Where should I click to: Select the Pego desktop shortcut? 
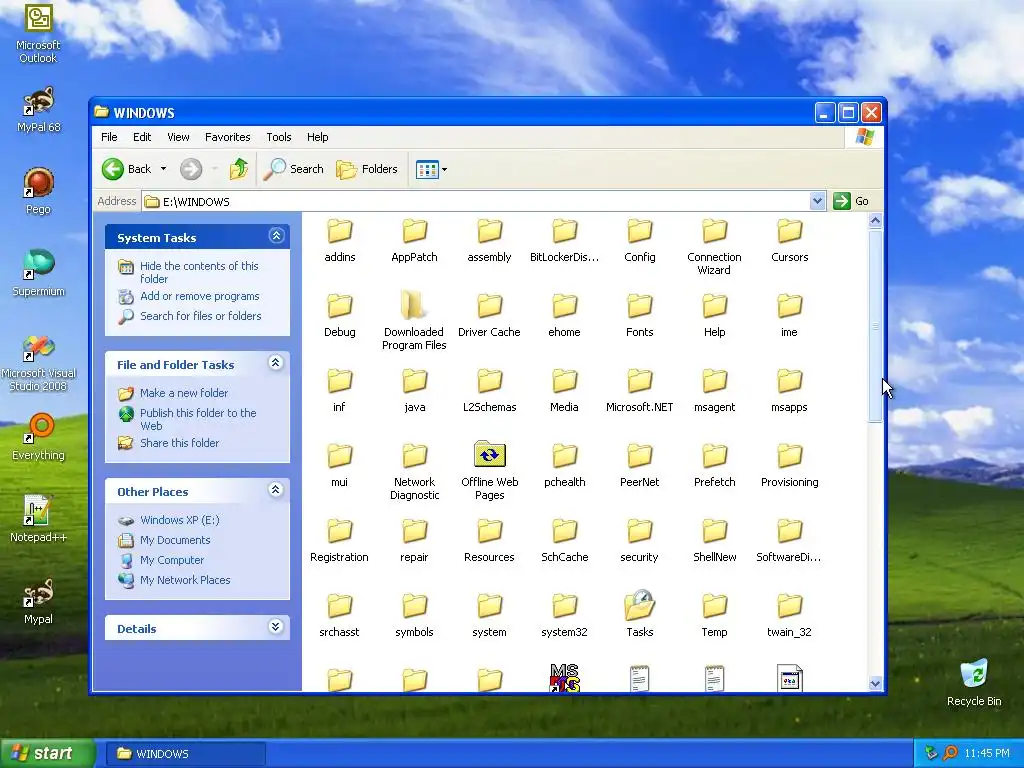click(x=38, y=191)
